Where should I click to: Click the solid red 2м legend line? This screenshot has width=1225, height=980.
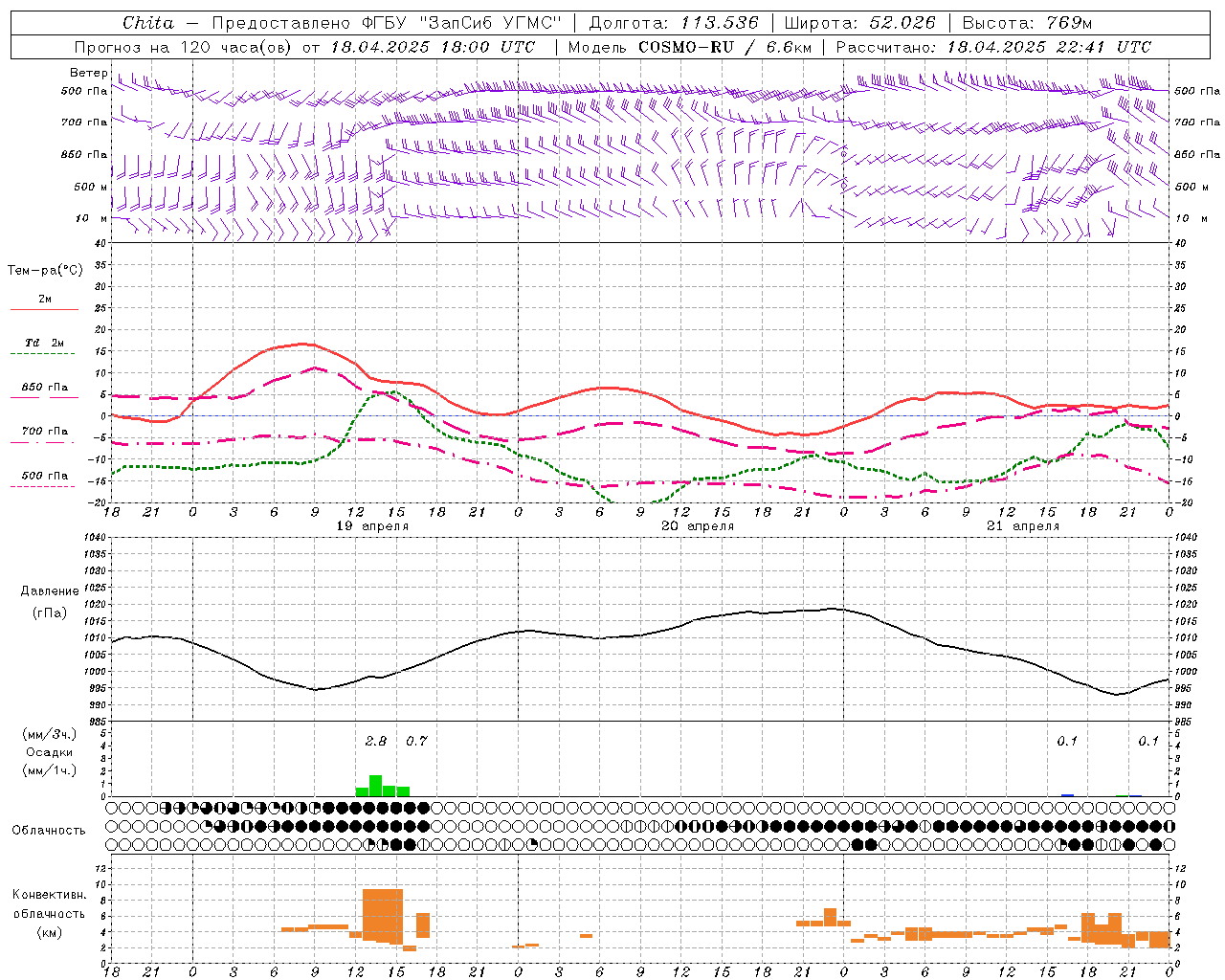(x=44, y=310)
